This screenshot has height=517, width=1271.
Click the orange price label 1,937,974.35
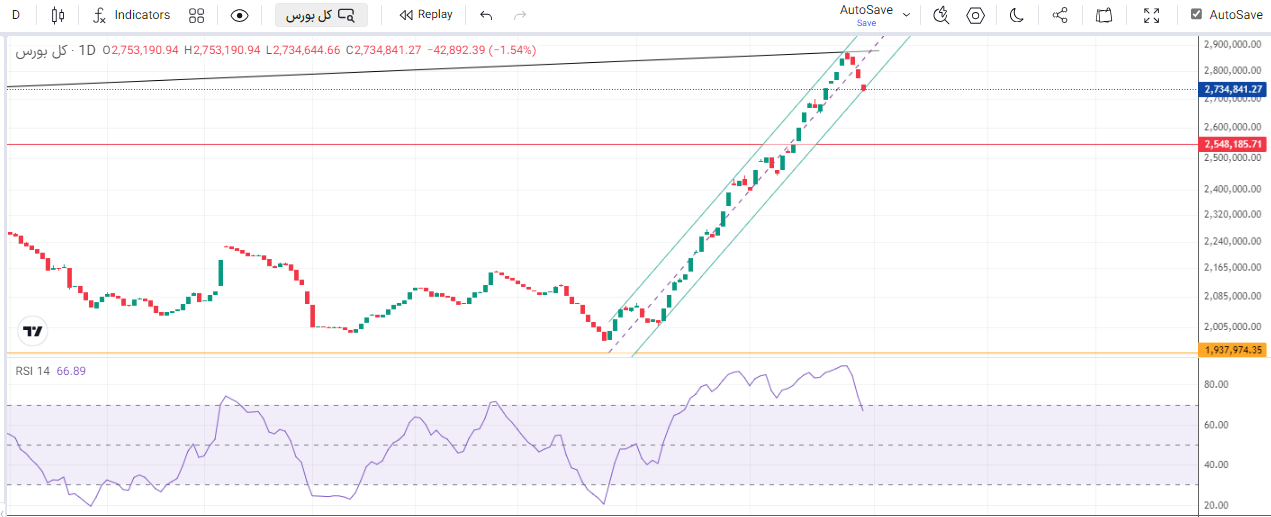pos(1234,350)
